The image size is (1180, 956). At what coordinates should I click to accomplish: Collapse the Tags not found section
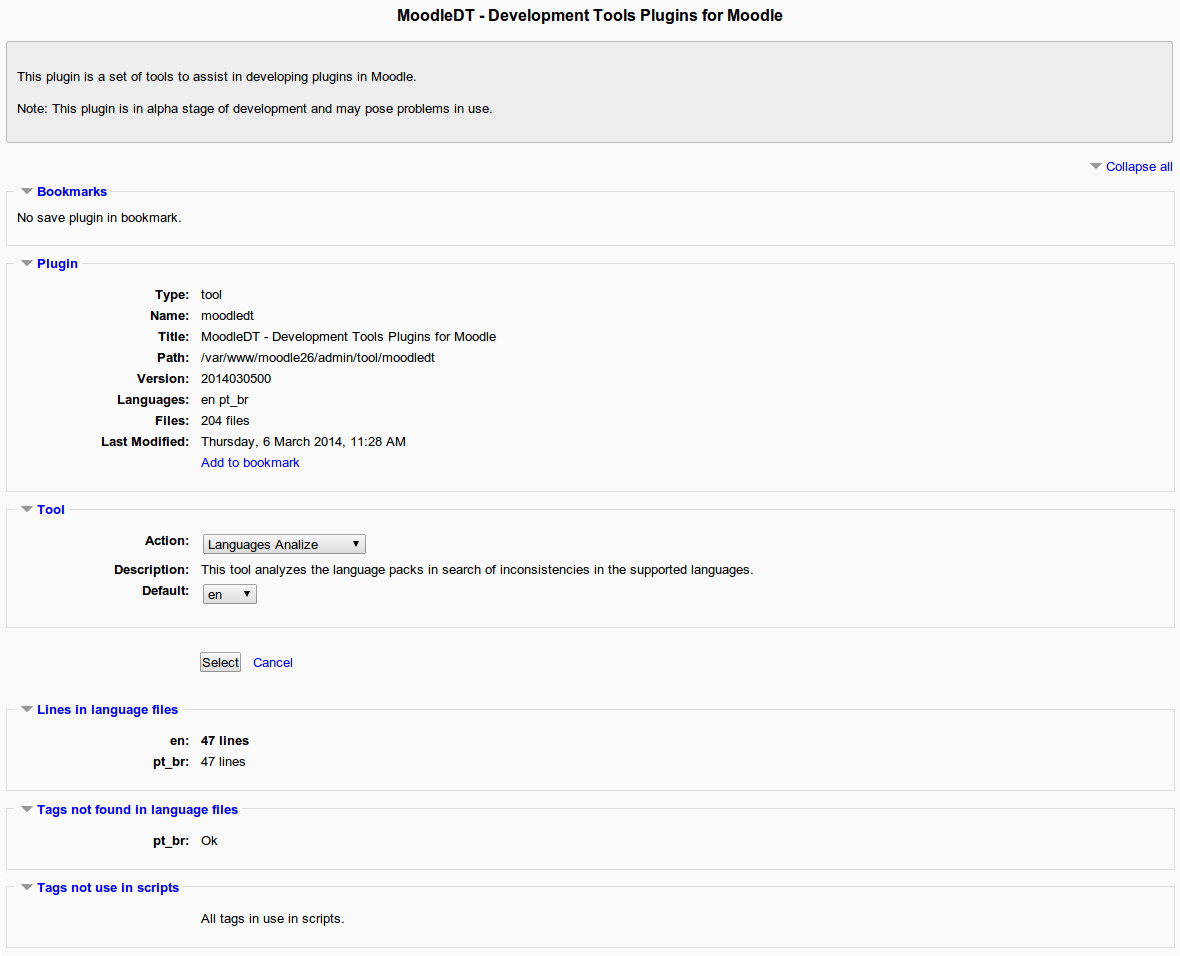pyautogui.click(x=26, y=808)
